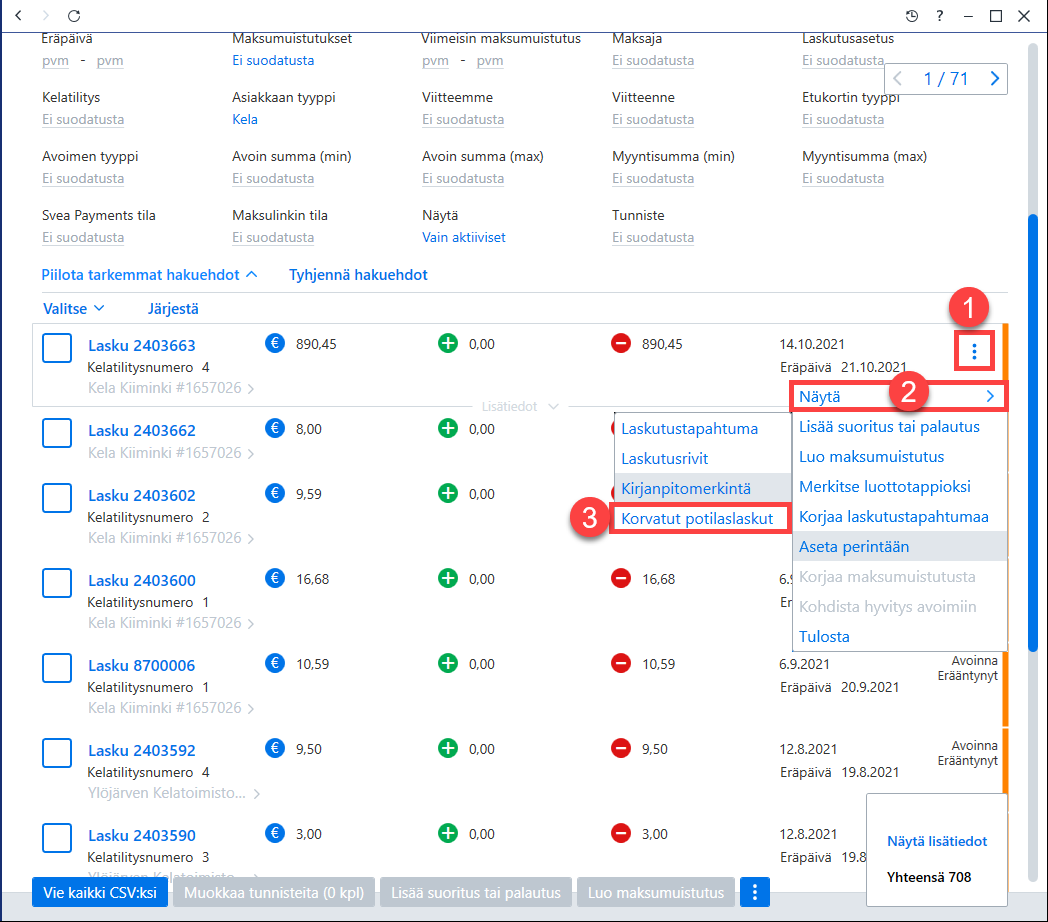This screenshot has height=922, width=1048.
Task: Click the euro icon for Lasku 2403663
Action: [275, 343]
